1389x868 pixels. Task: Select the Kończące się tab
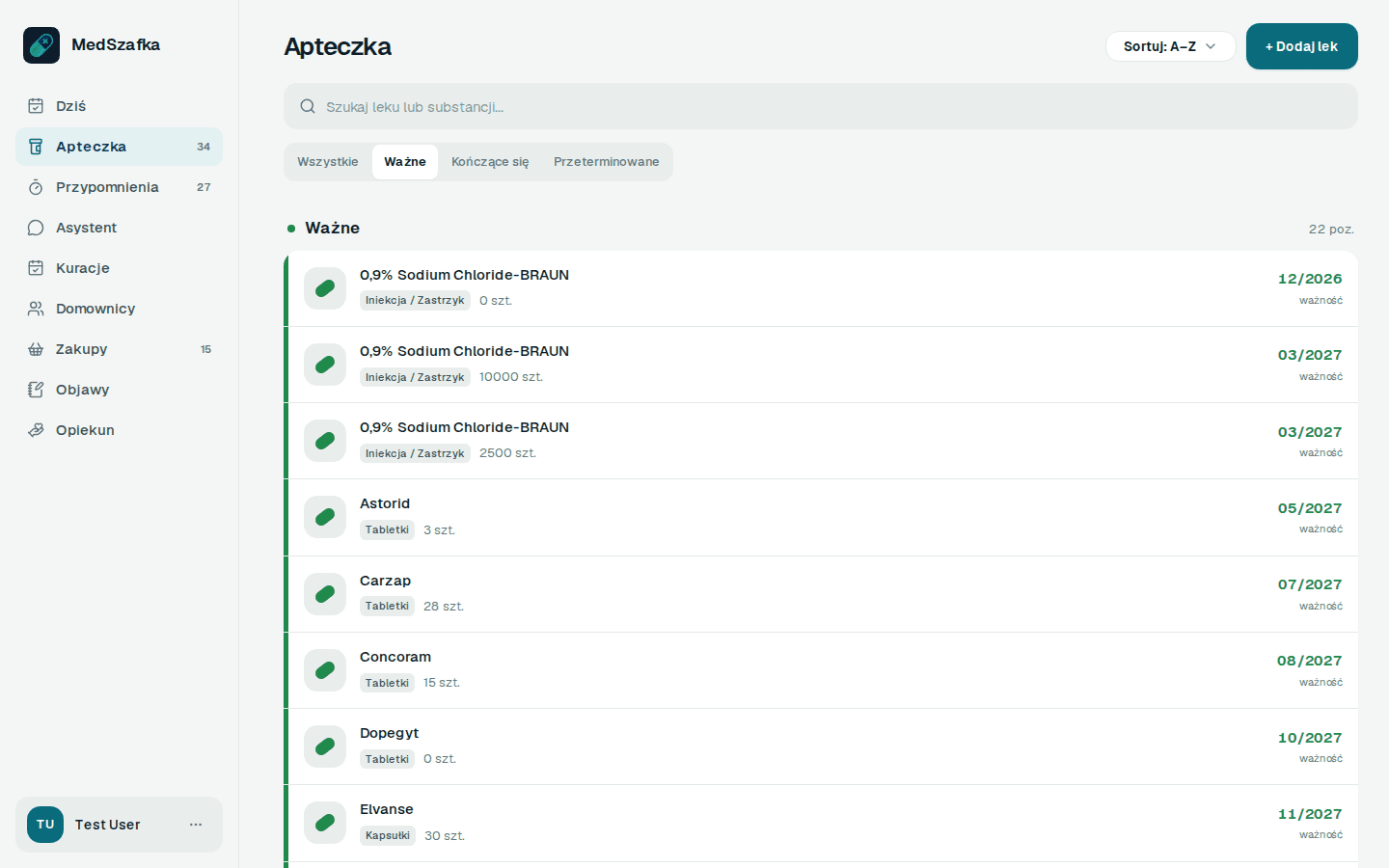[490, 162]
